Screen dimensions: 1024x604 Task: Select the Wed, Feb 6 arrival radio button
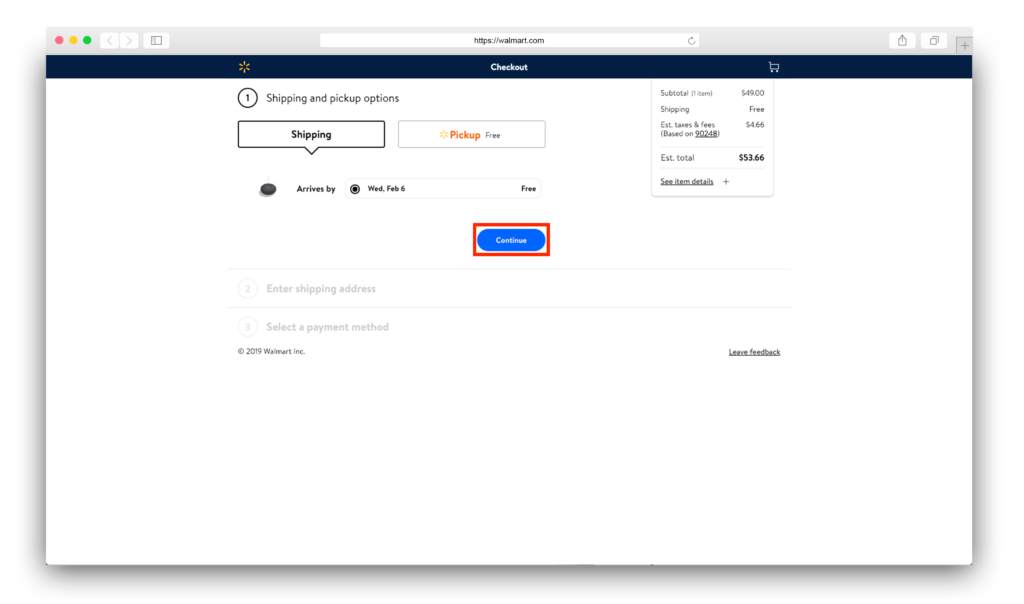[355, 189]
